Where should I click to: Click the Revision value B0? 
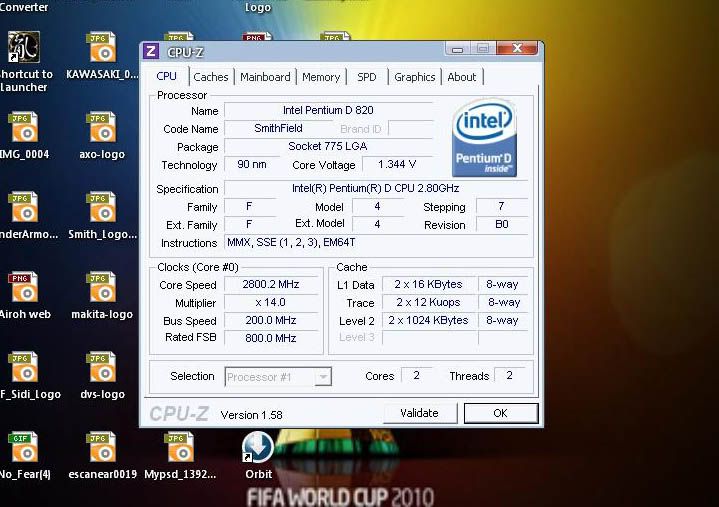tap(502, 225)
